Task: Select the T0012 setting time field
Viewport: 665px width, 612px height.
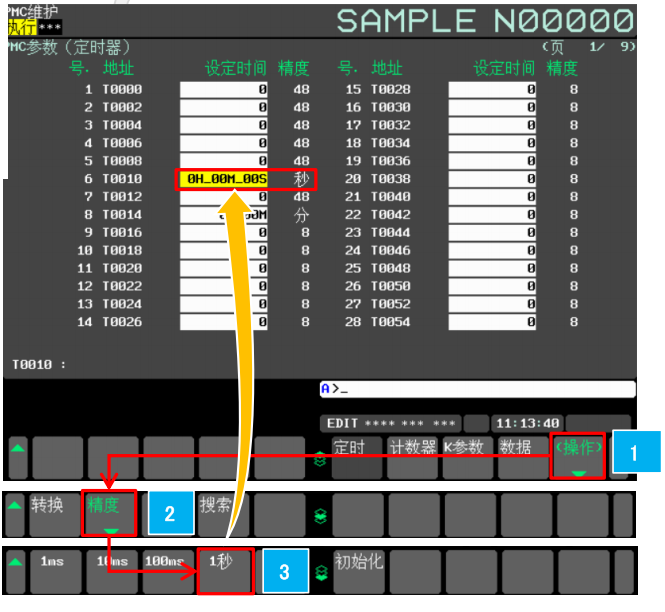Action: click(224, 197)
